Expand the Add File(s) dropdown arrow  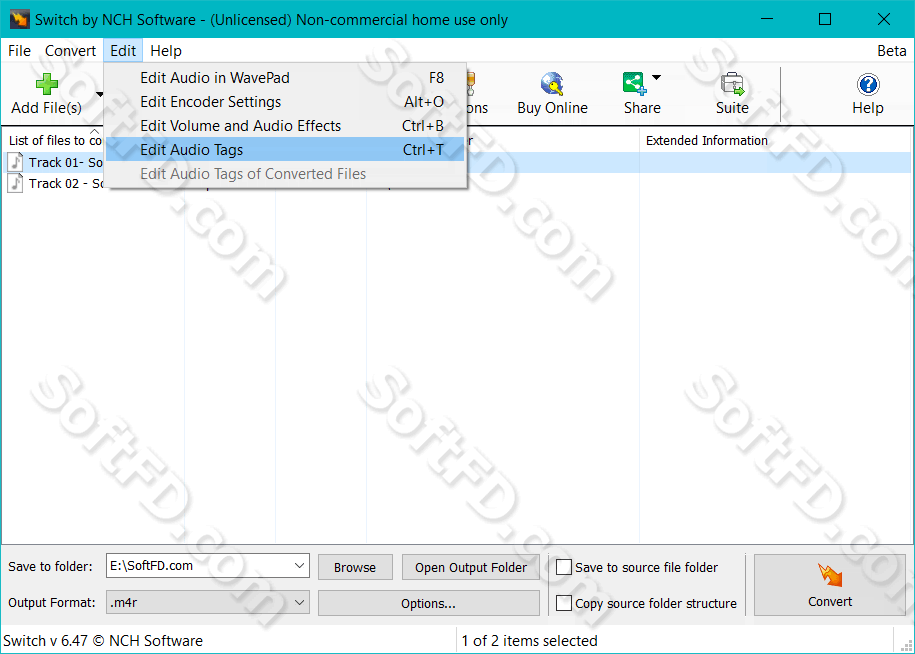(100, 95)
